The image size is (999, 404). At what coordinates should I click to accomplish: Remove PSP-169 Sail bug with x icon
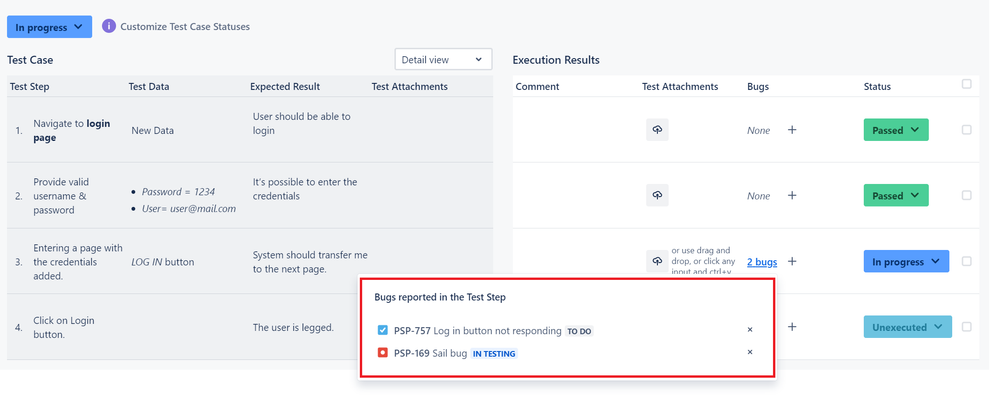[750, 352]
